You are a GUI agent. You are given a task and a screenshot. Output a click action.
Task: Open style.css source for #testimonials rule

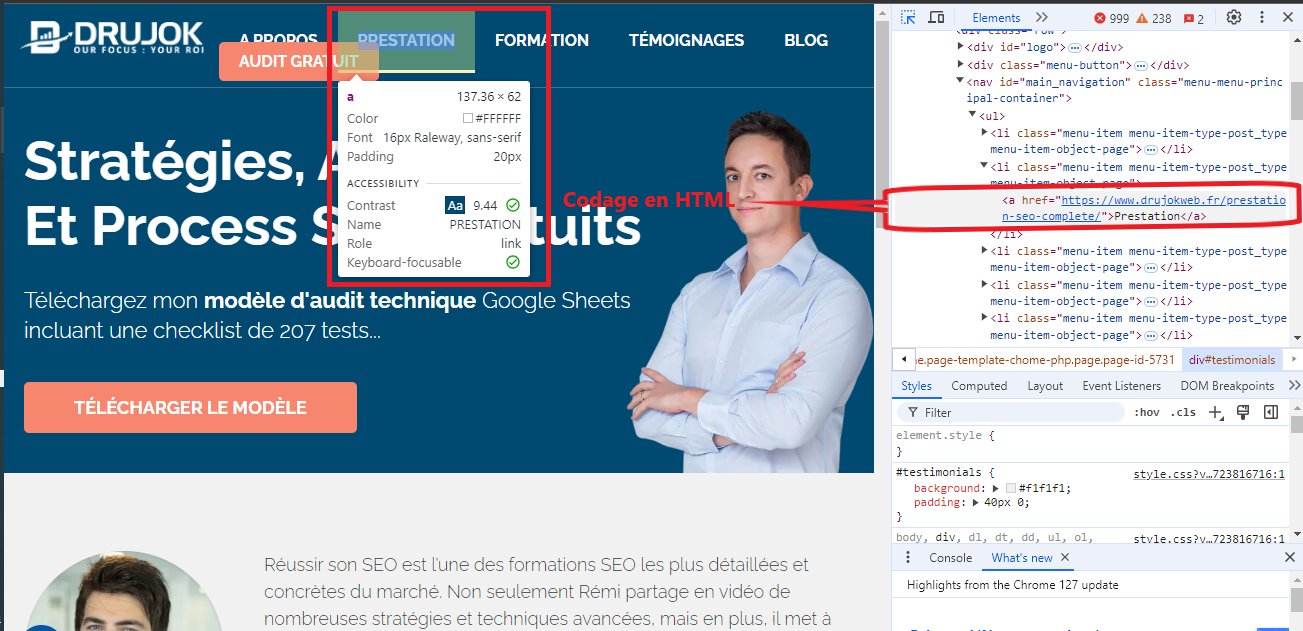point(1208,474)
